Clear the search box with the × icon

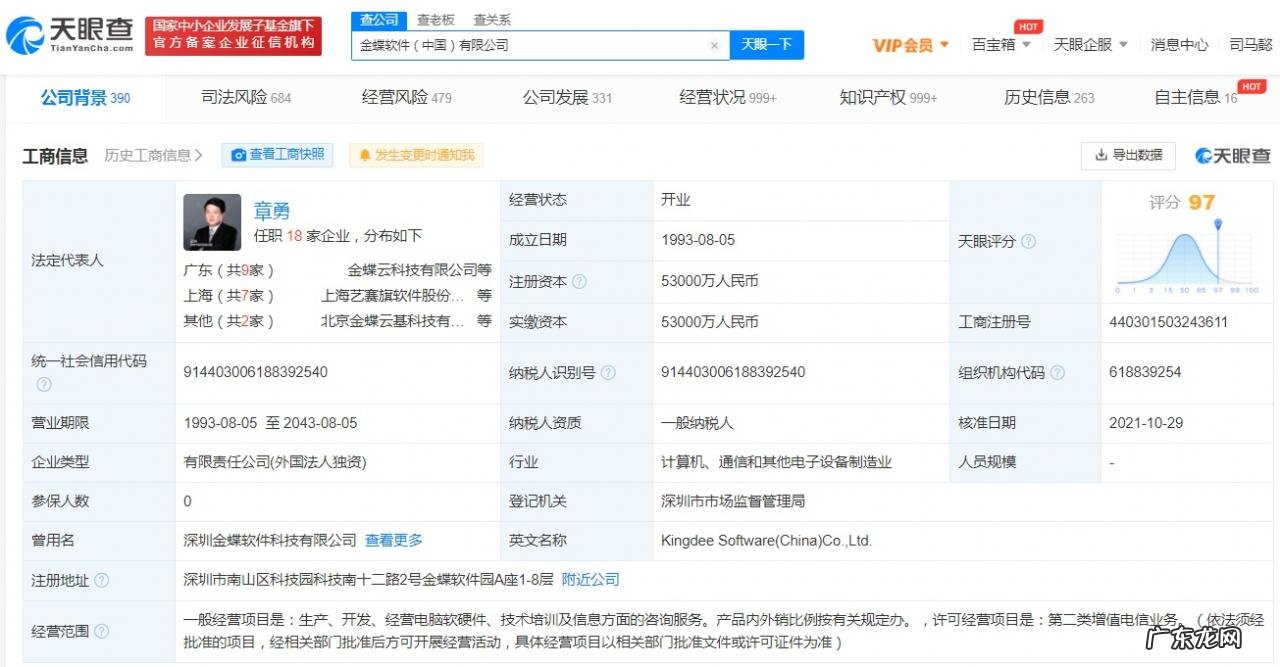pyautogui.click(x=714, y=45)
